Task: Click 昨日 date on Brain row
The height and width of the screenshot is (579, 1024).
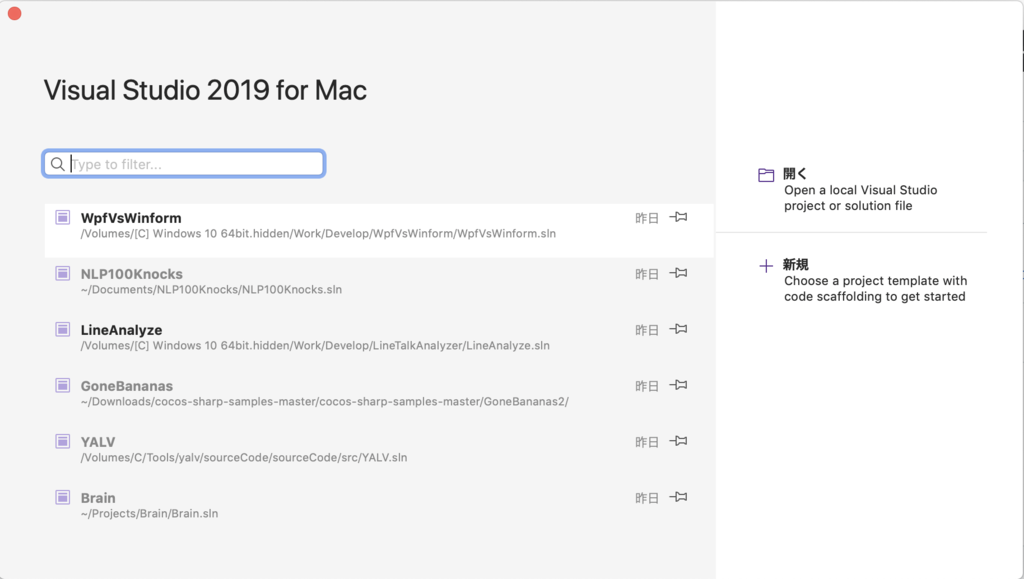Action: coord(647,498)
